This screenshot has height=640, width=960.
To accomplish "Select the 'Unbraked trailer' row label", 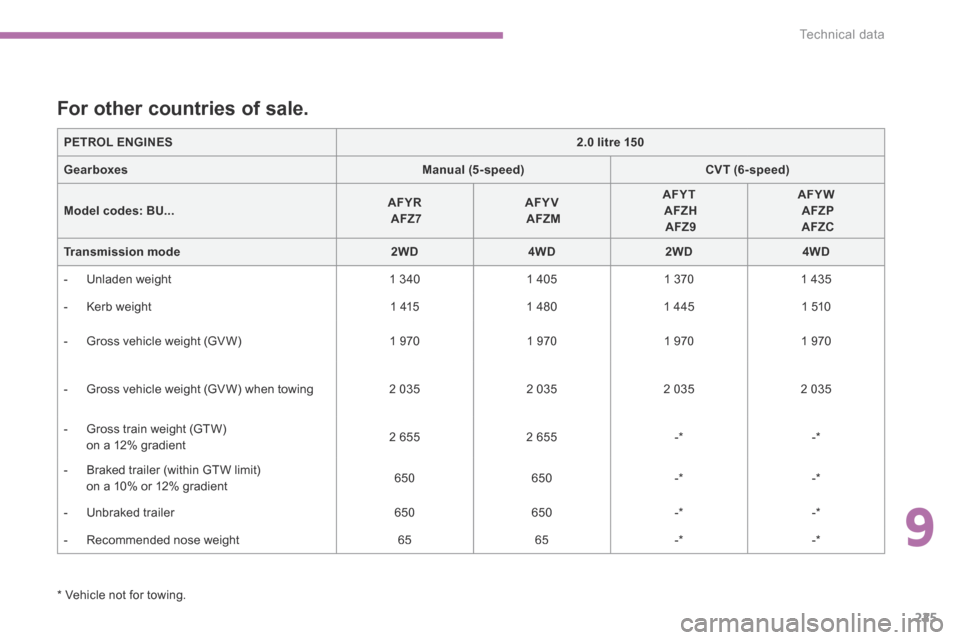I will [130, 513].
